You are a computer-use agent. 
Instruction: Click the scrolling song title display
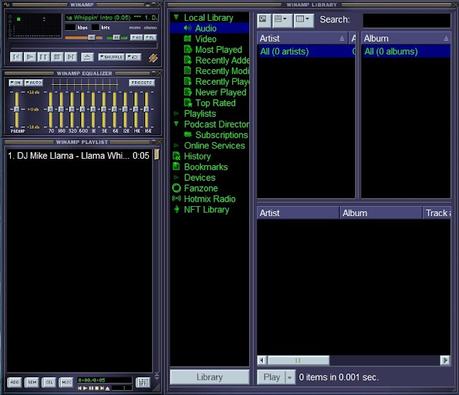coord(111,17)
